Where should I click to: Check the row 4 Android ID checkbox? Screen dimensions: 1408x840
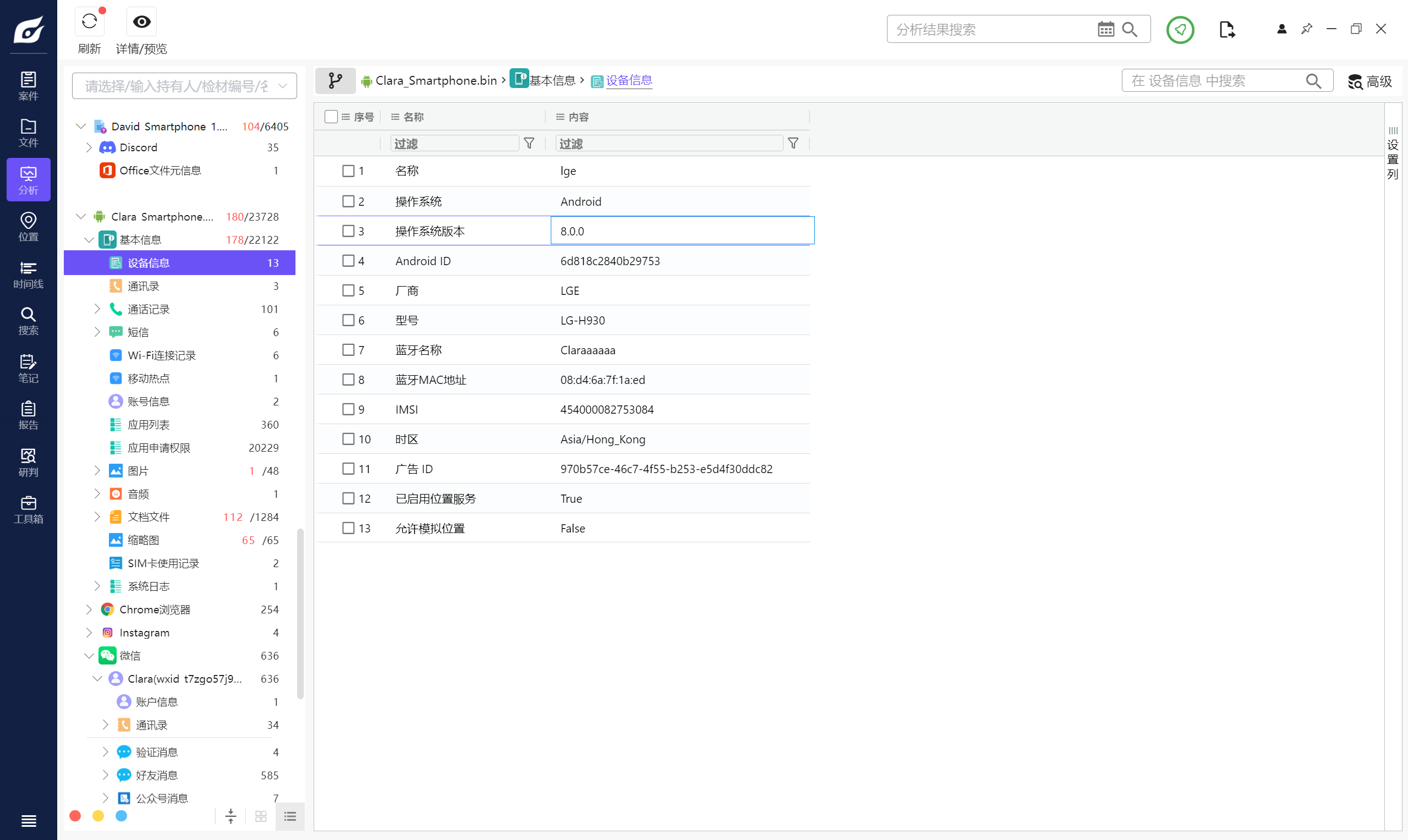pyautogui.click(x=348, y=261)
